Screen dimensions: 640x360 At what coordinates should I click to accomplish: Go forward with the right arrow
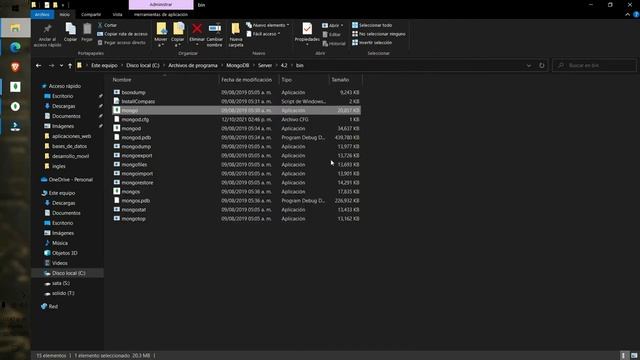pos(51,65)
